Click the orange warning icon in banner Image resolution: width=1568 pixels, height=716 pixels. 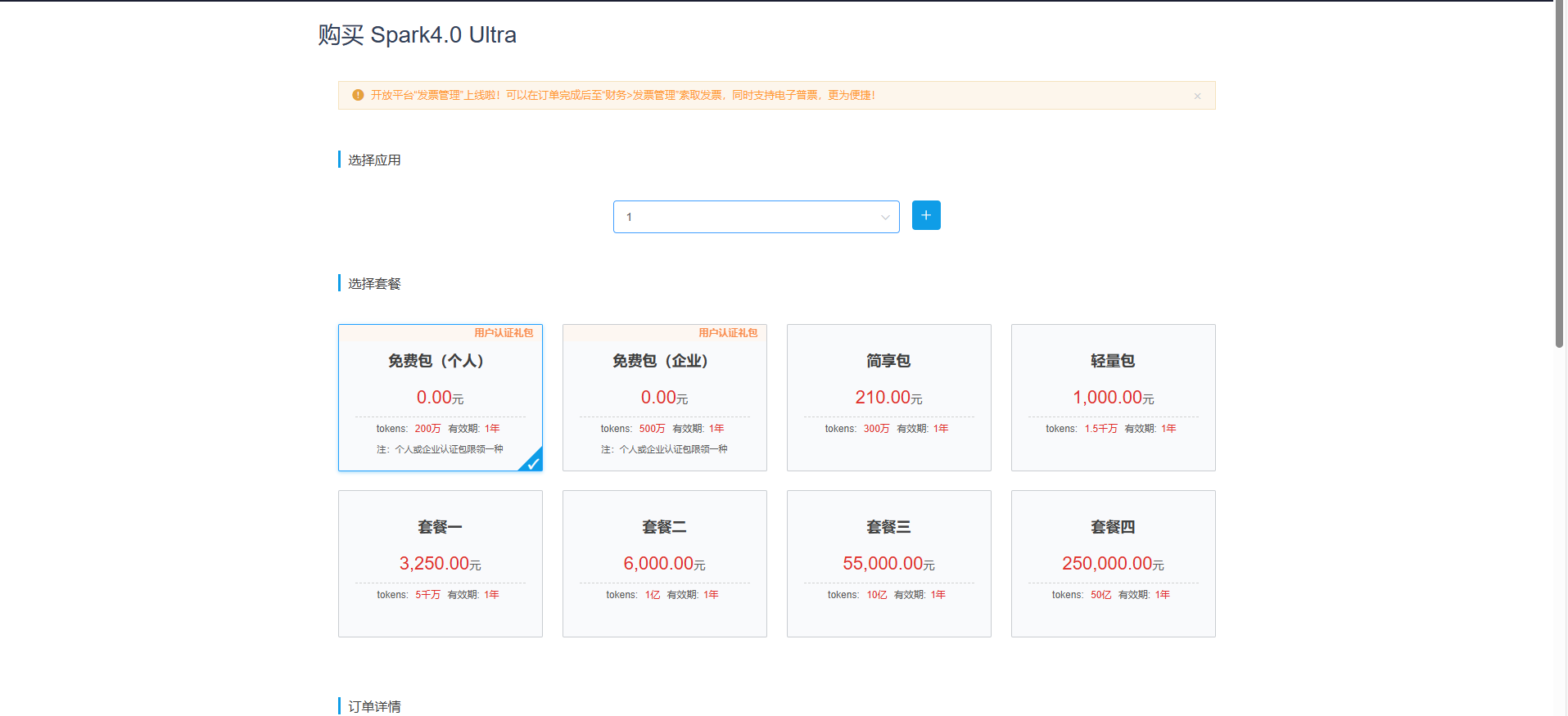[x=358, y=95]
